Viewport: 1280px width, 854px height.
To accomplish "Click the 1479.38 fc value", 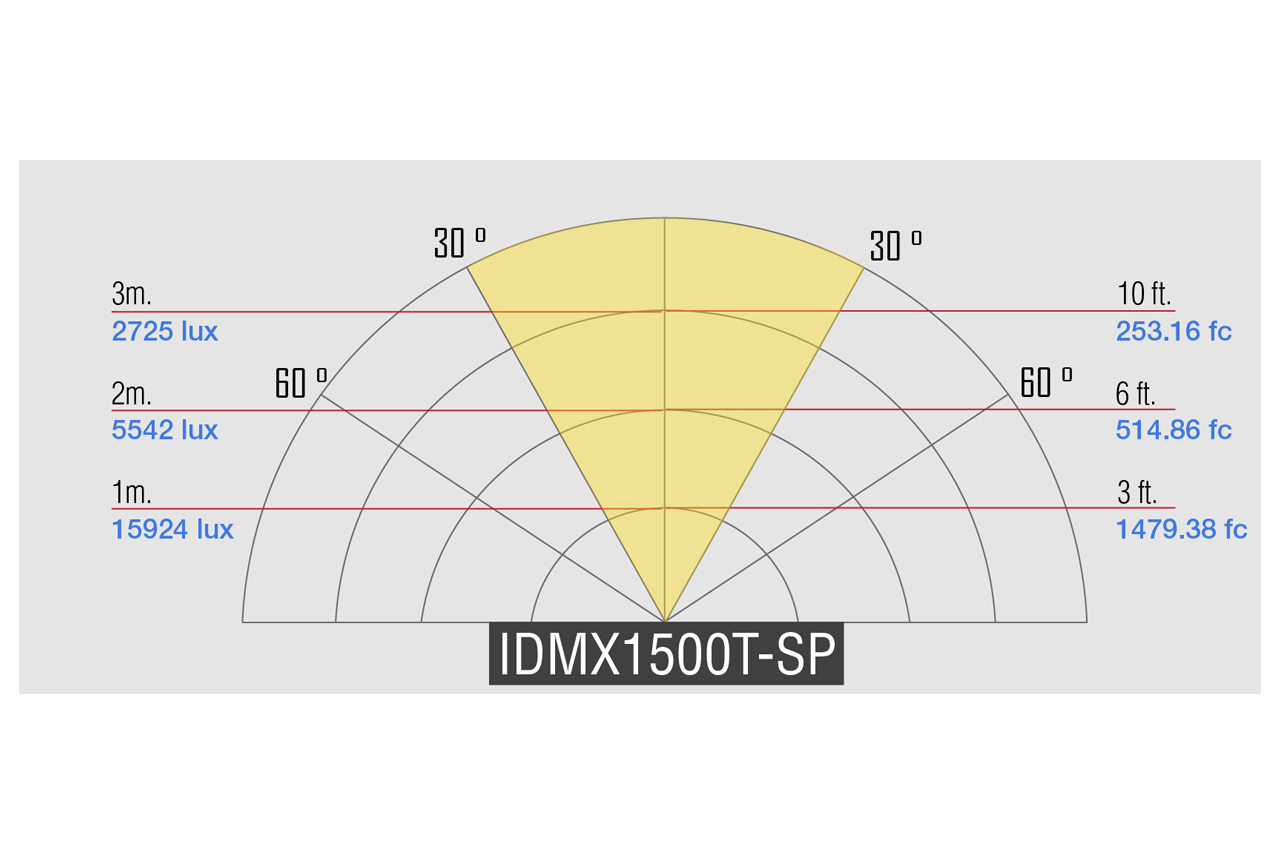I will (x=1182, y=529).
